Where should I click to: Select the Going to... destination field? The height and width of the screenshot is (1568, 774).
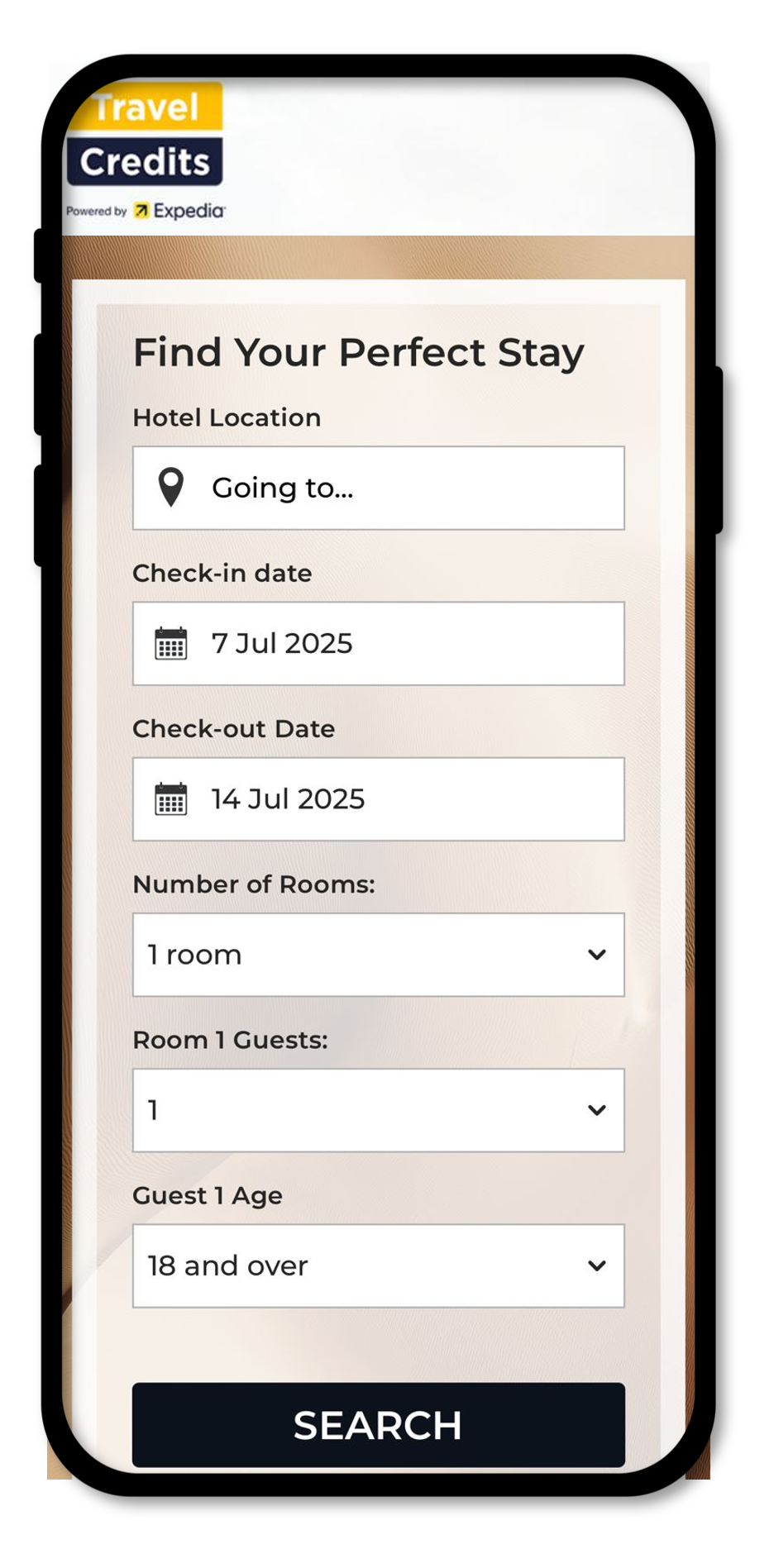[x=379, y=488]
